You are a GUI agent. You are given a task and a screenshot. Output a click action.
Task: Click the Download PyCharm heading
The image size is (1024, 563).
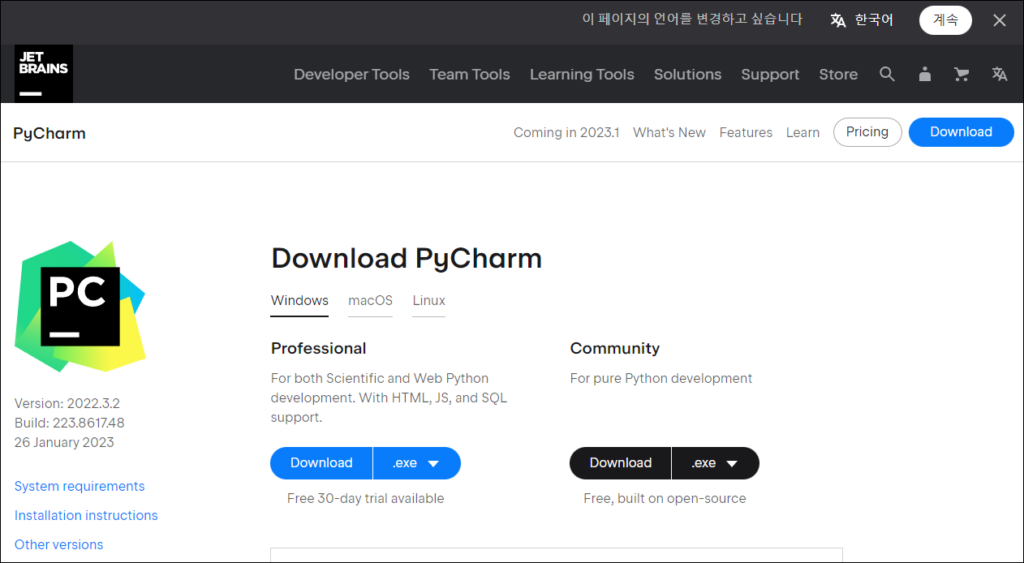click(406, 259)
